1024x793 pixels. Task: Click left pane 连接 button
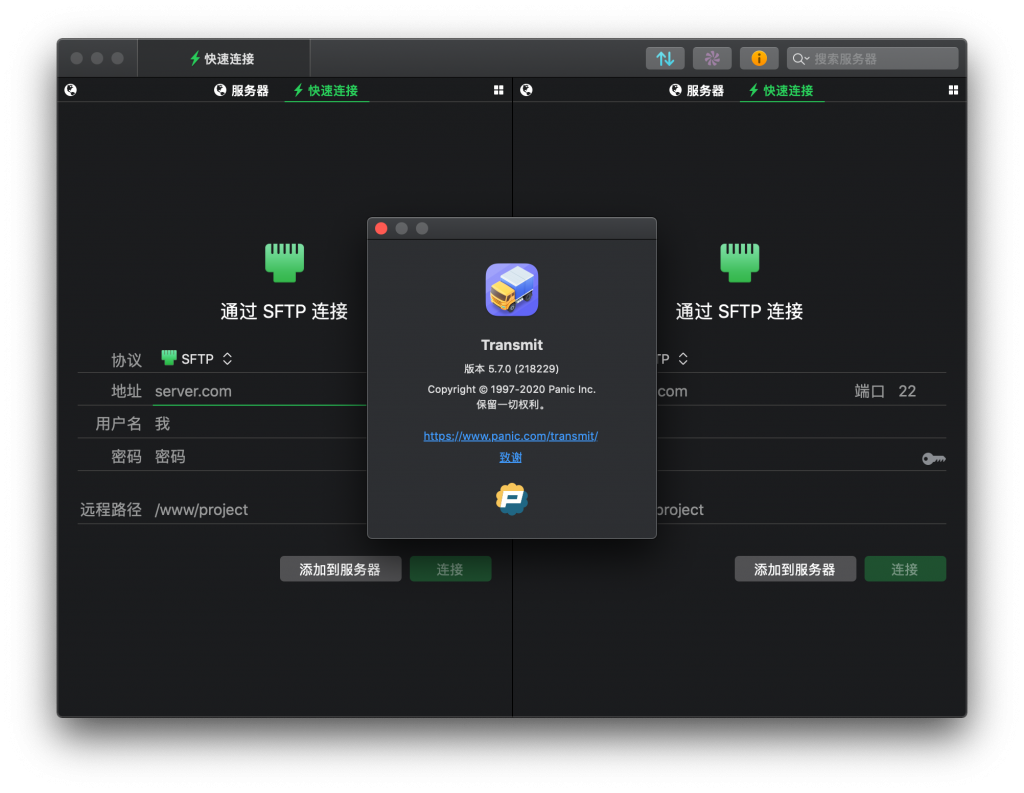pos(450,569)
